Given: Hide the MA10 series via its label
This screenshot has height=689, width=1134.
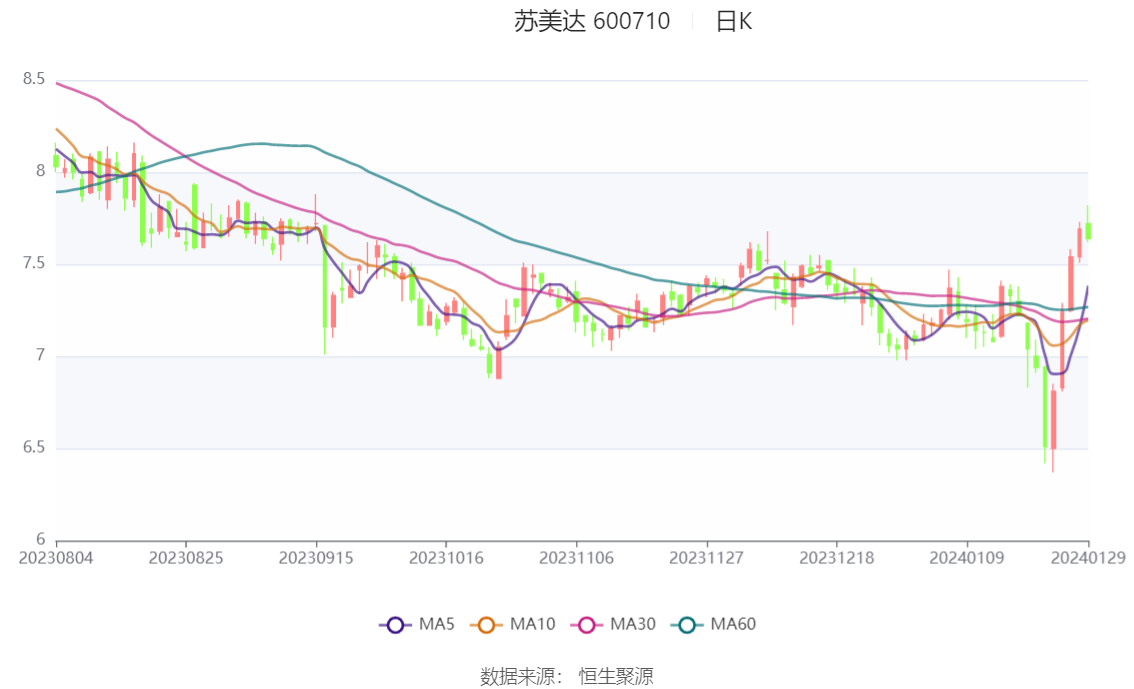Looking at the screenshot, I should pyautogui.click(x=532, y=624).
